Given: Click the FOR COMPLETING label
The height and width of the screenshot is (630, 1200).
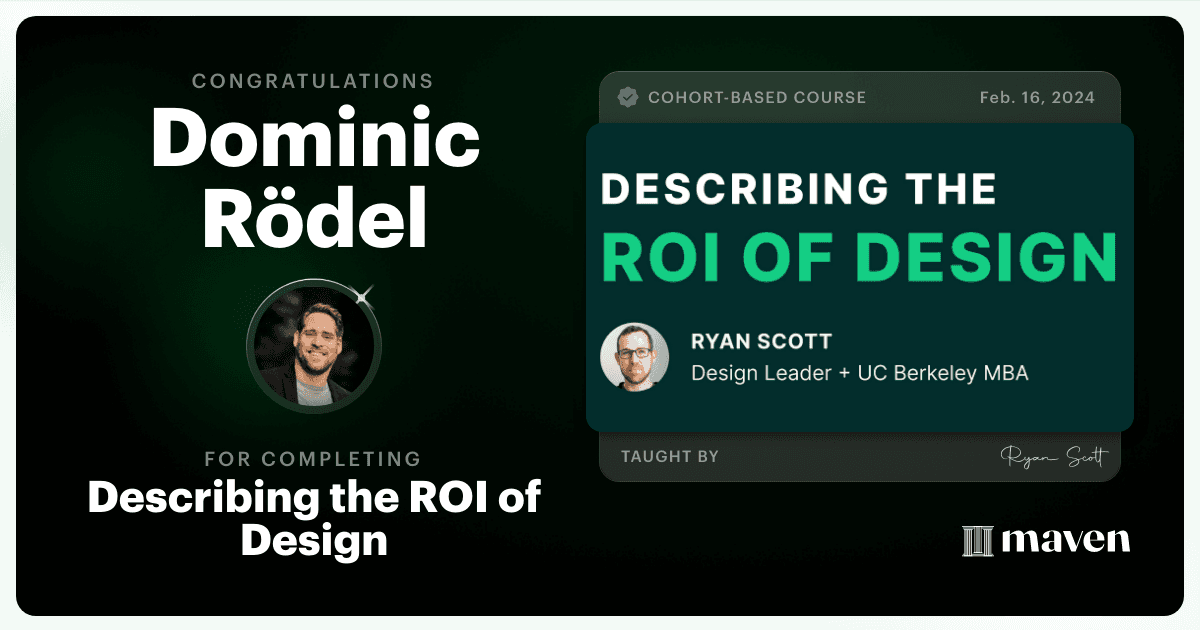Looking at the screenshot, I should point(313,459).
